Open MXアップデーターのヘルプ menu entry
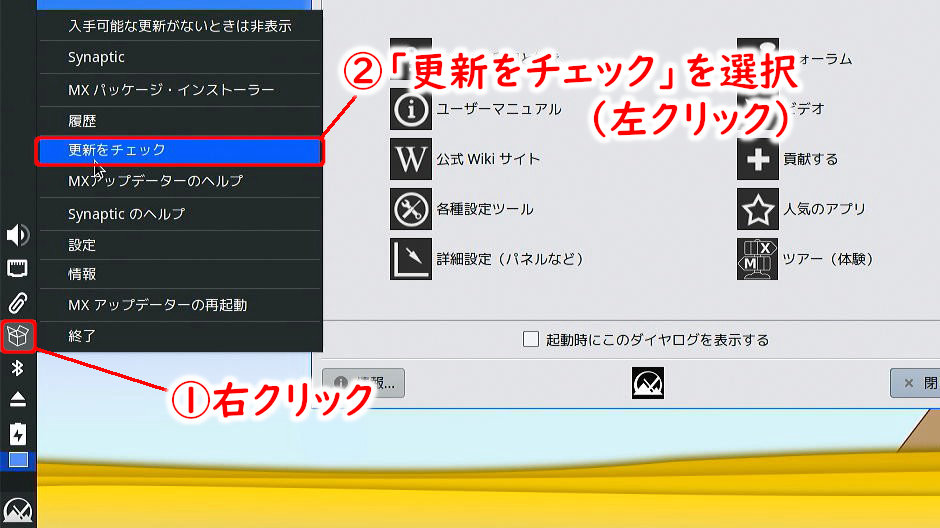940x528 pixels. coord(180,181)
